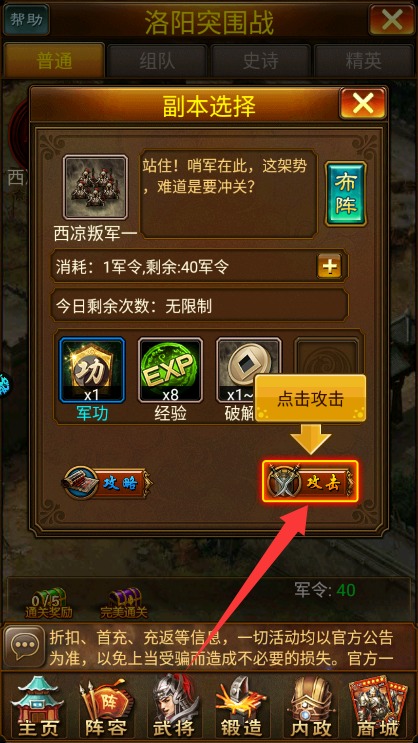The image size is (418, 743).
Task: Select the 破解 coin reward icon
Action: [x=248, y=370]
